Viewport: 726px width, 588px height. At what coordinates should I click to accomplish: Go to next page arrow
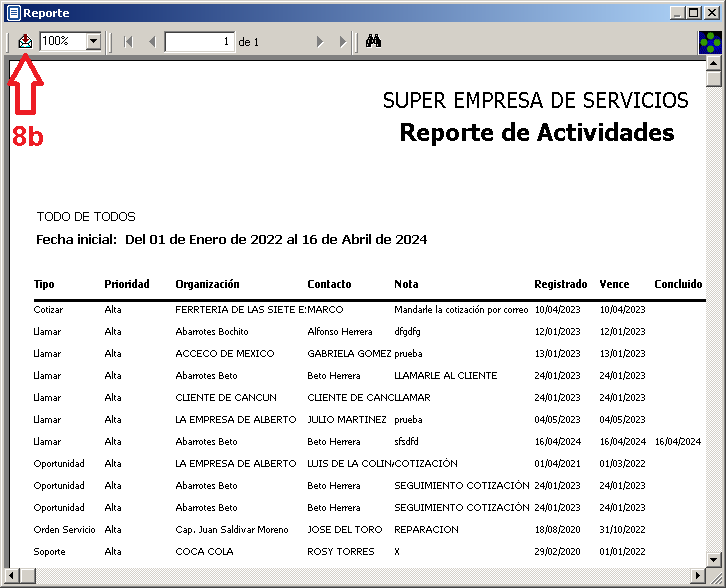pos(319,42)
